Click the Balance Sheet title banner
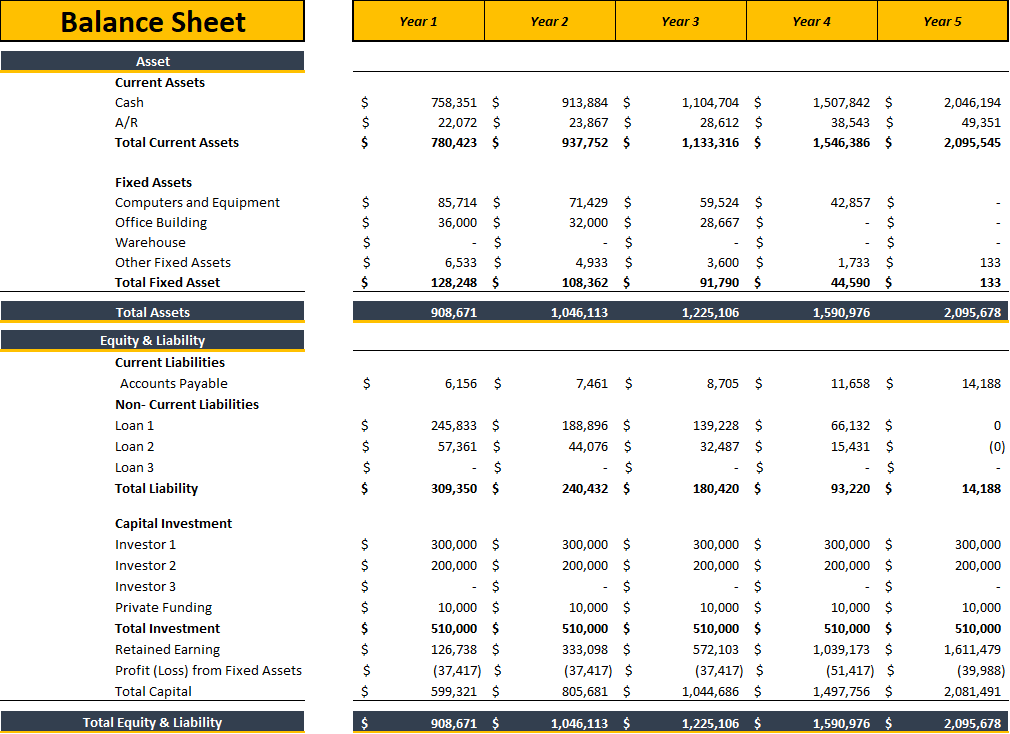 click(152, 21)
